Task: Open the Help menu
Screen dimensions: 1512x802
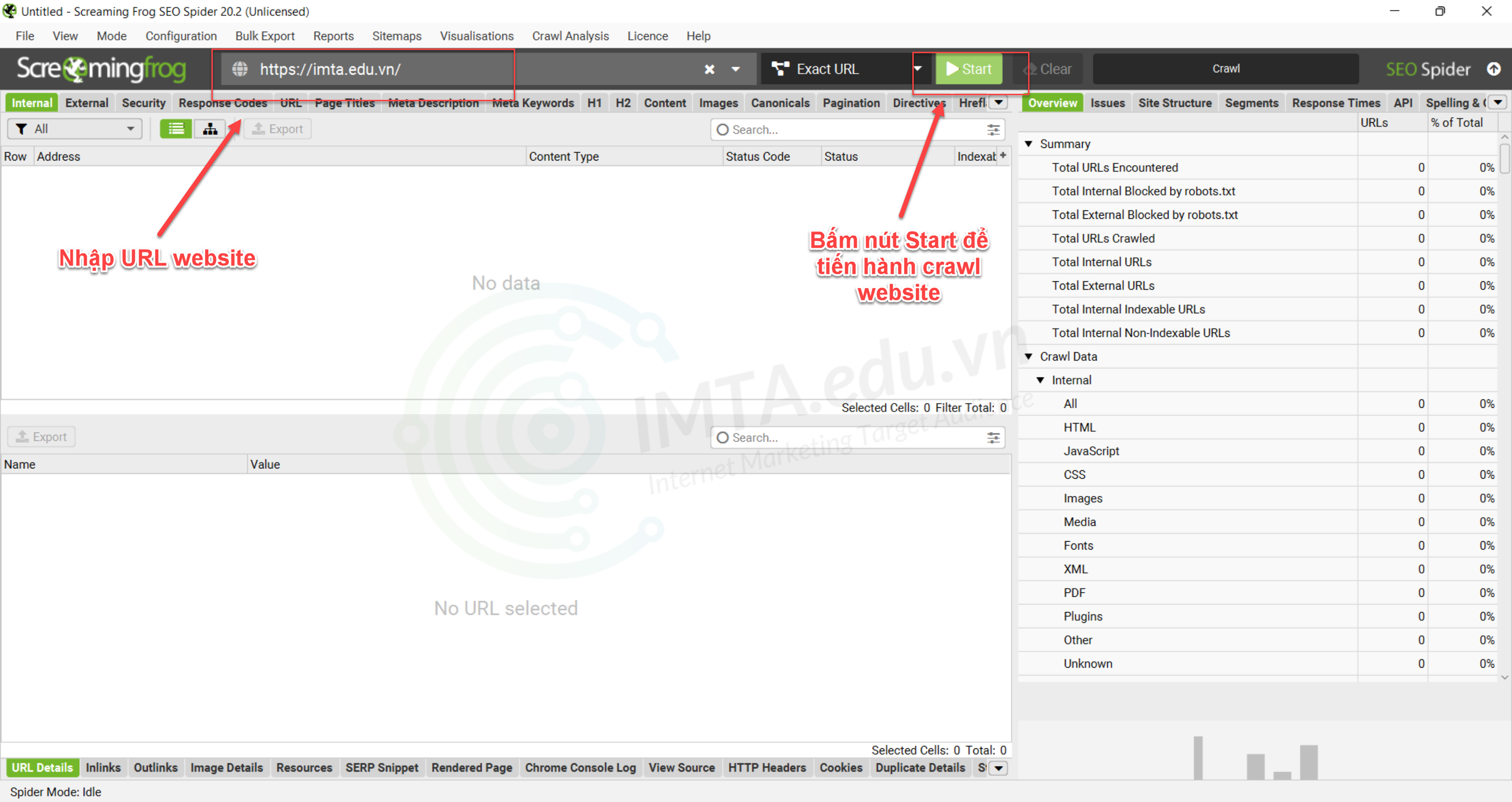Action: click(698, 36)
